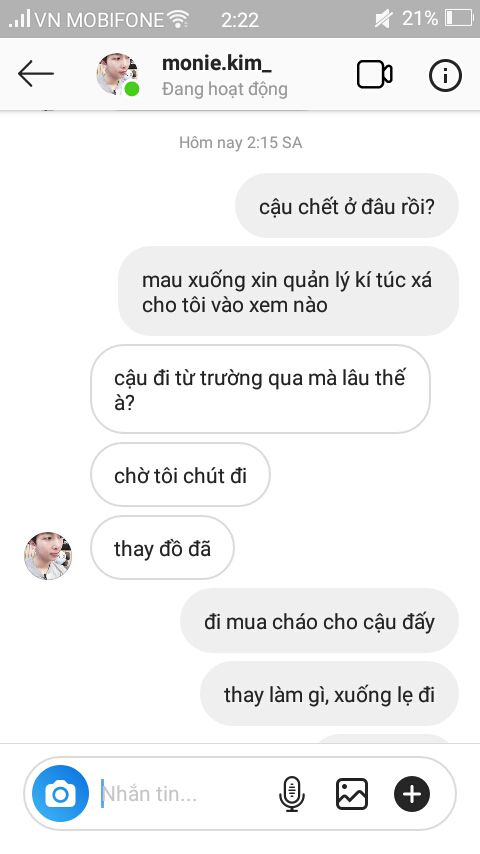
Task: Open conversation info icon
Action: click(445, 75)
